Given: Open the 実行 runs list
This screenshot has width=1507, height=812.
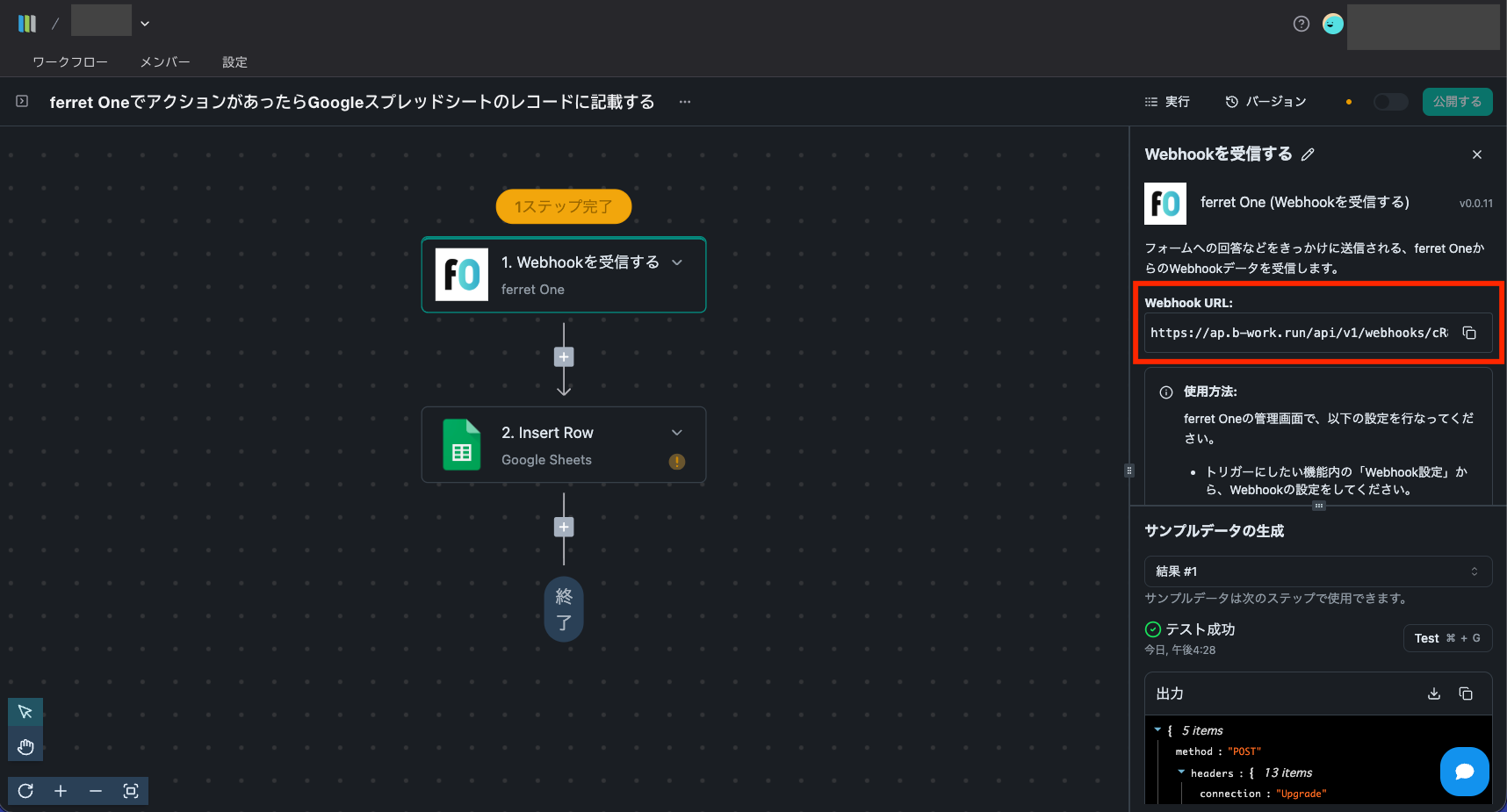Looking at the screenshot, I should pyautogui.click(x=1167, y=102).
